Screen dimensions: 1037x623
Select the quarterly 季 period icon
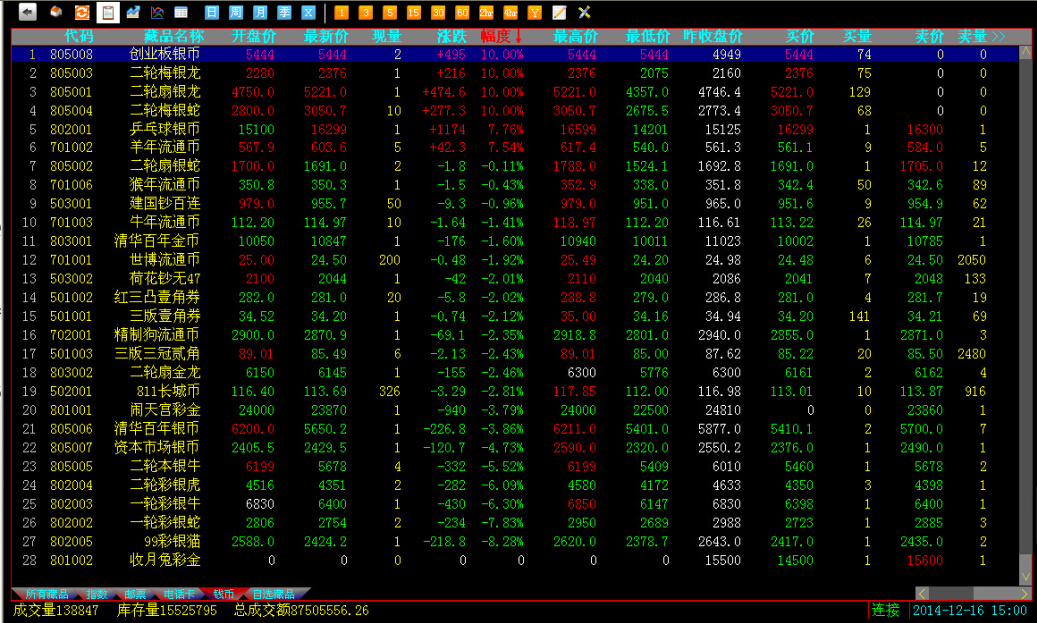tap(284, 12)
